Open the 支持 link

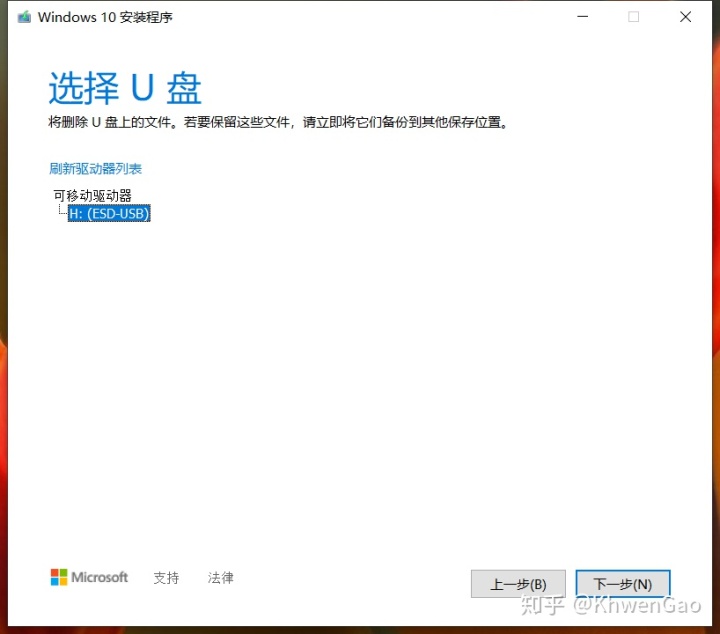[x=166, y=578]
